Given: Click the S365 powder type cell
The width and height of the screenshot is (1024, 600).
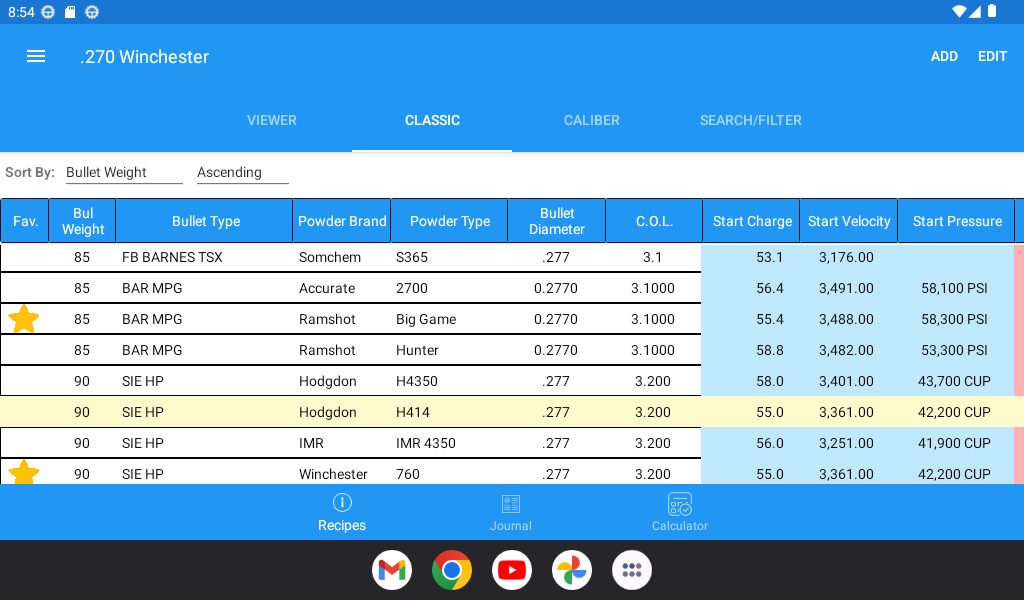Looking at the screenshot, I should [412, 257].
